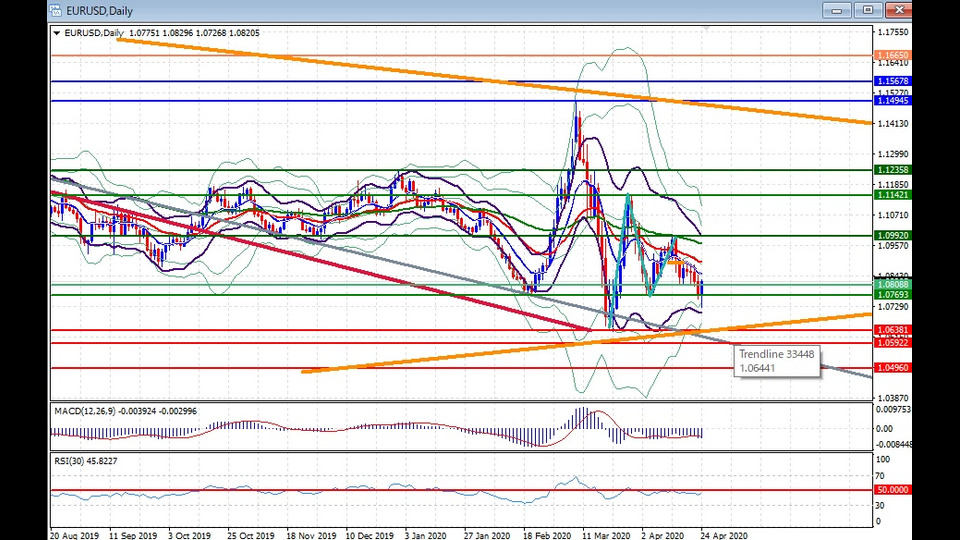
Task: Click the 1.16650 orange price level label
Action: [x=893, y=55]
